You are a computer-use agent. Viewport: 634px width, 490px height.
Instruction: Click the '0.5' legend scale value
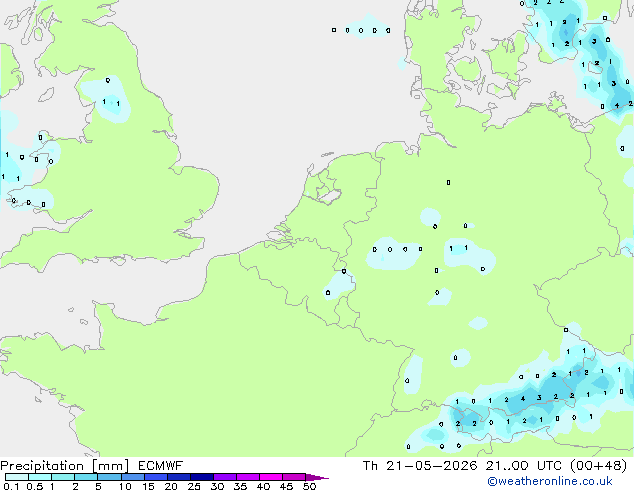coord(35,486)
